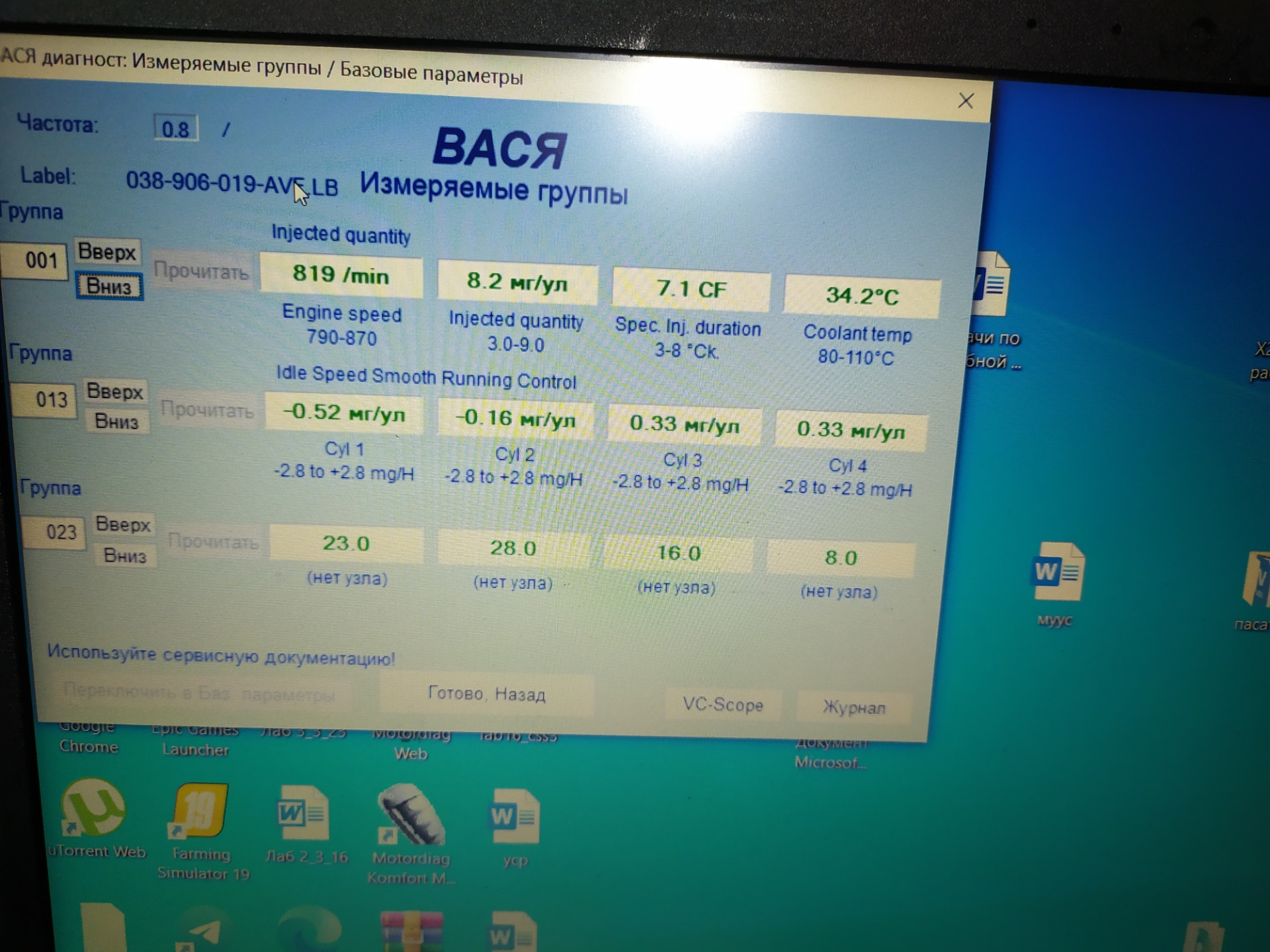Click Cyl 4 value 0.33 мг/ул

(x=851, y=430)
